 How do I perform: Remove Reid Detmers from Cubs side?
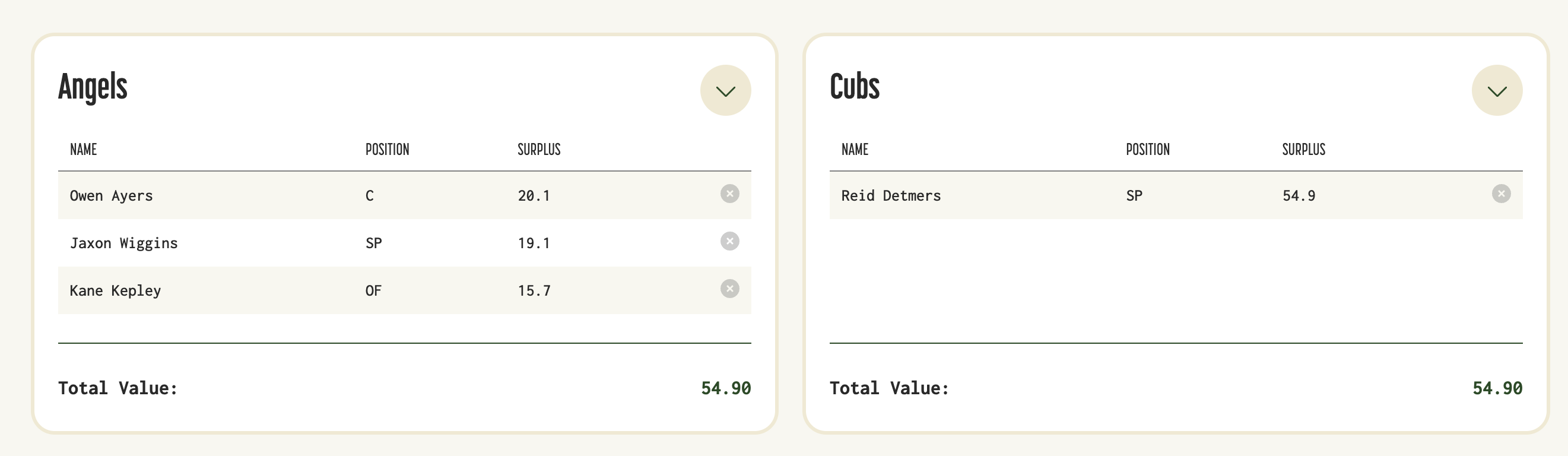tap(1501, 194)
